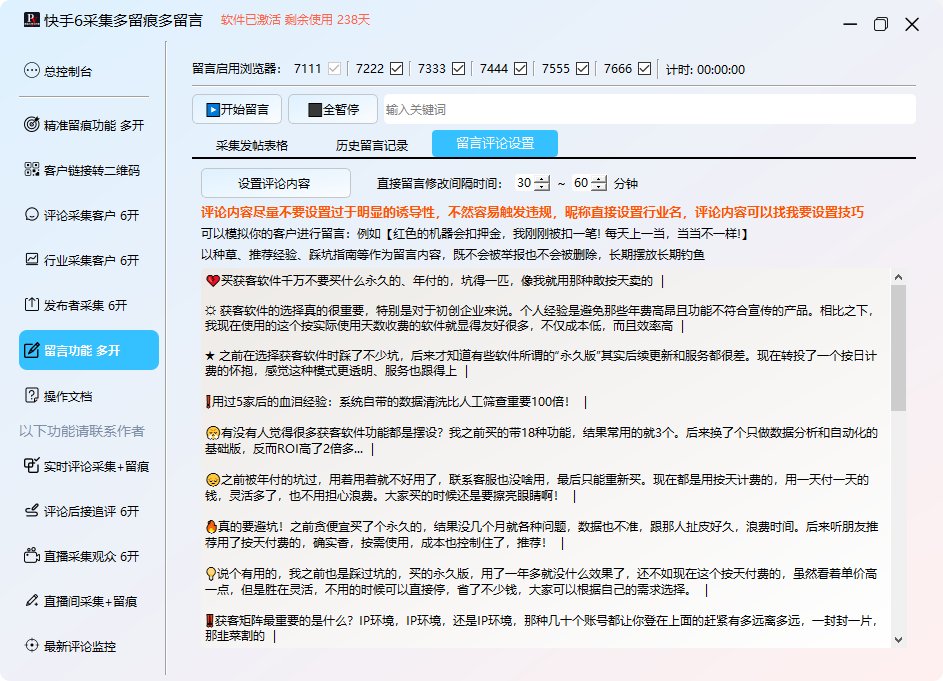Open 最新评论监控 sidebar icon
The image size is (943, 681).
tap(31, 646)
